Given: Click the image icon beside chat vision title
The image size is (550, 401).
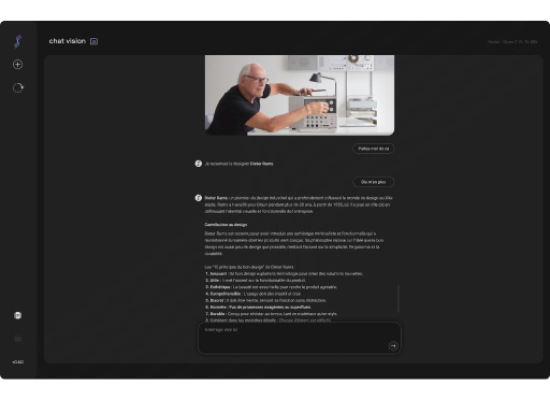Looking at the screenshot, I should [x=94, y=41].
